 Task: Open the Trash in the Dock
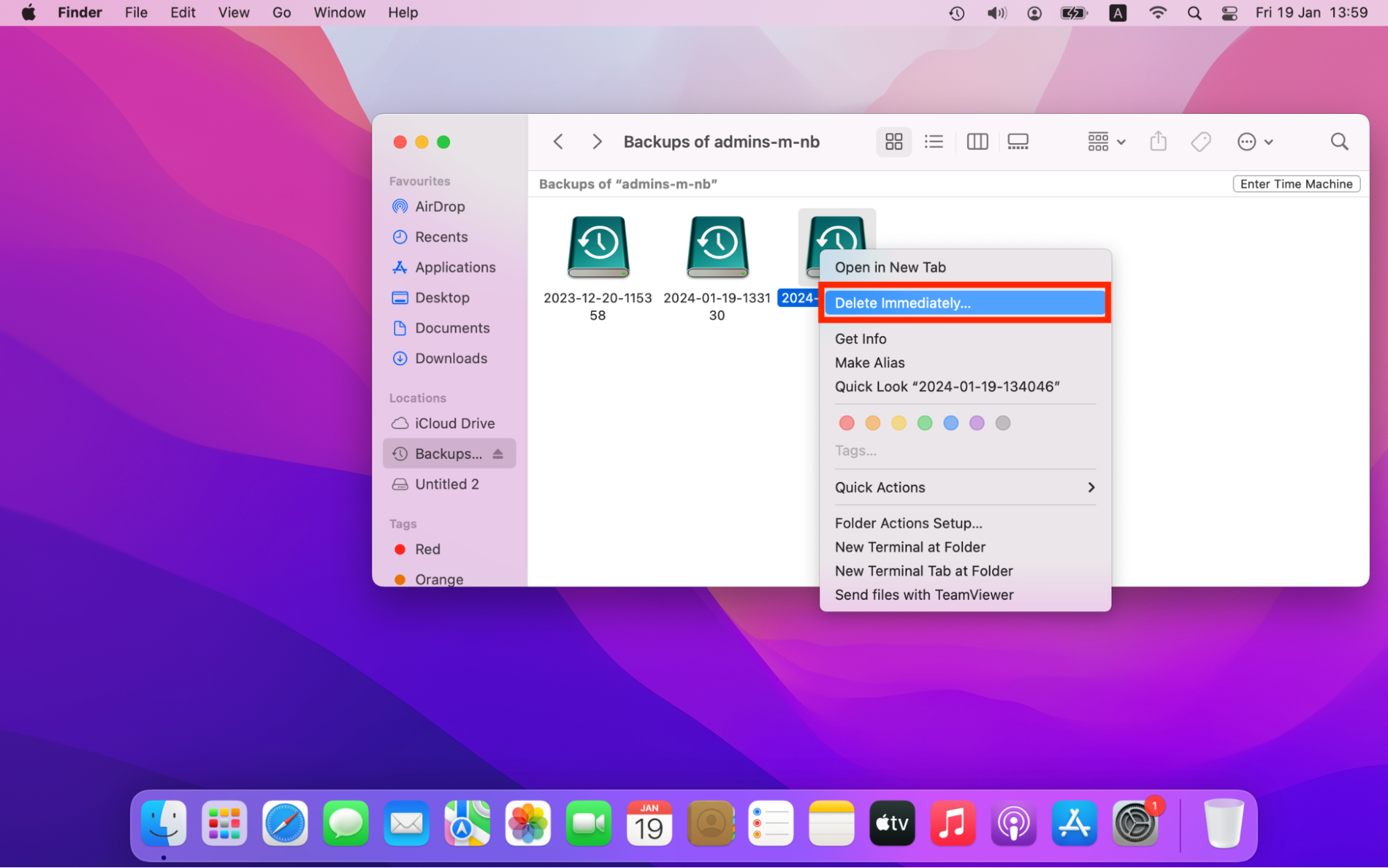[1223, 824]
